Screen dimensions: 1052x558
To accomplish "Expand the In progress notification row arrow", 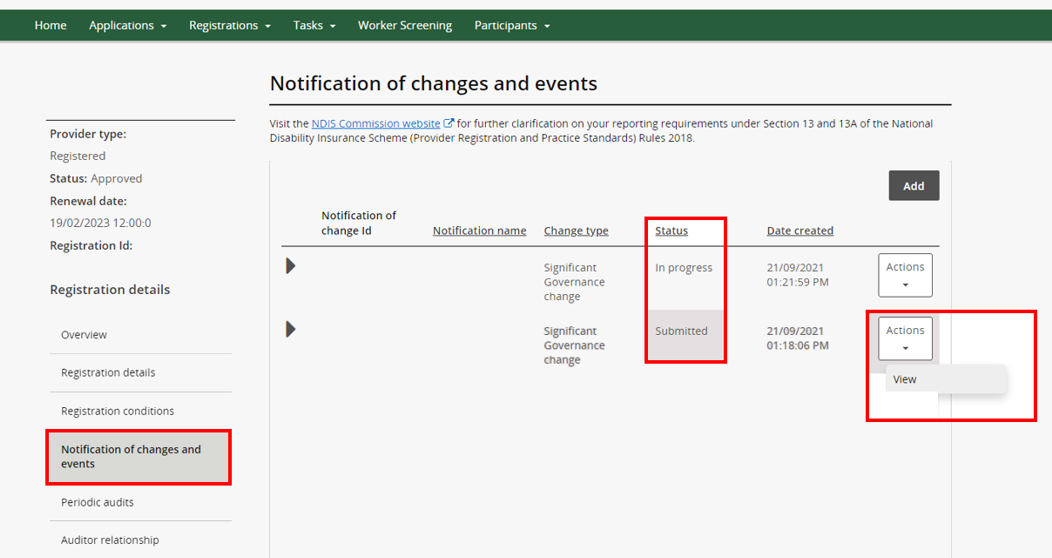I will [291, 266].
